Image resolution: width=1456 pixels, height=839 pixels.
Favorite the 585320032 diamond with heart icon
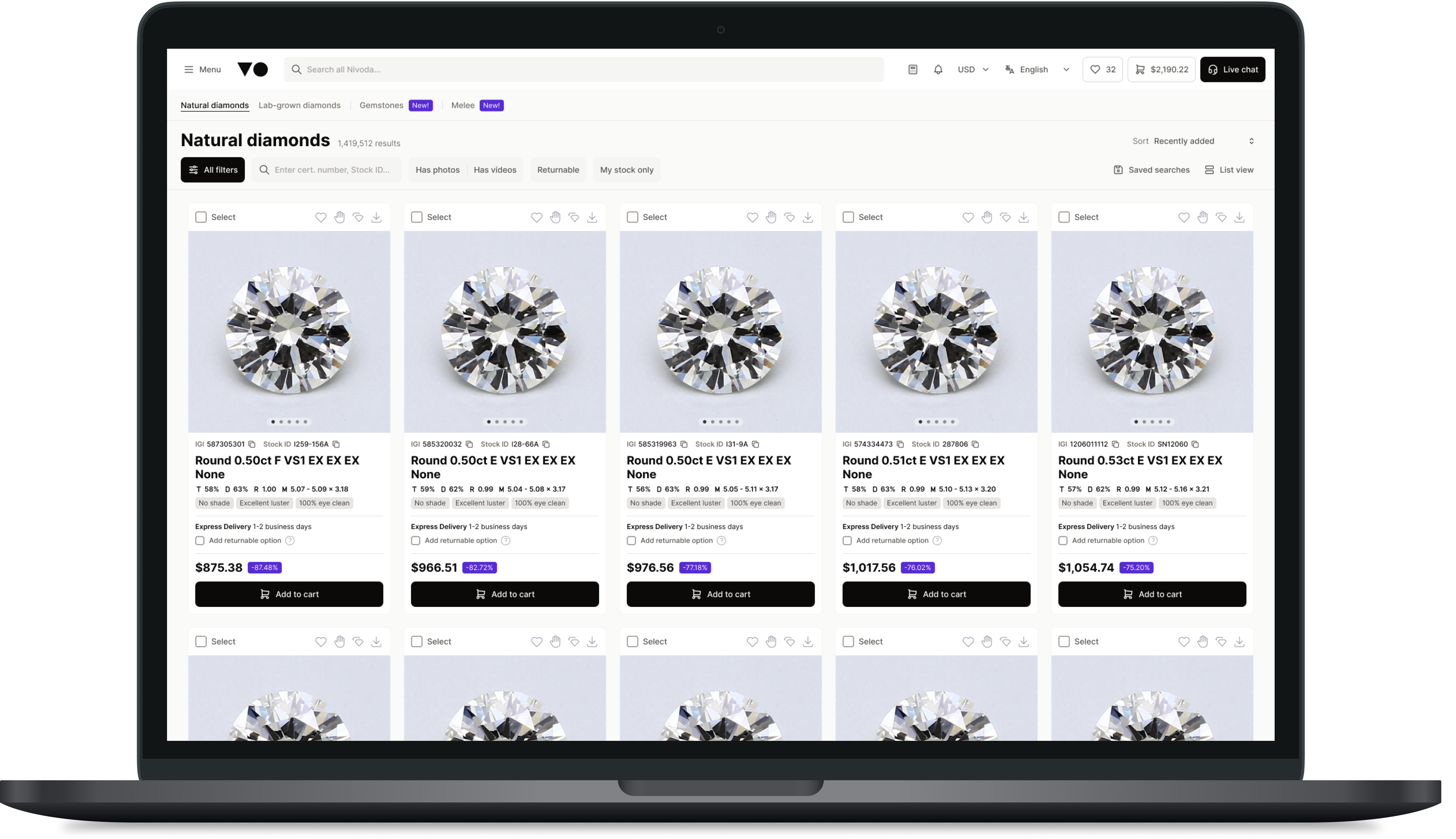click(536, 217)
